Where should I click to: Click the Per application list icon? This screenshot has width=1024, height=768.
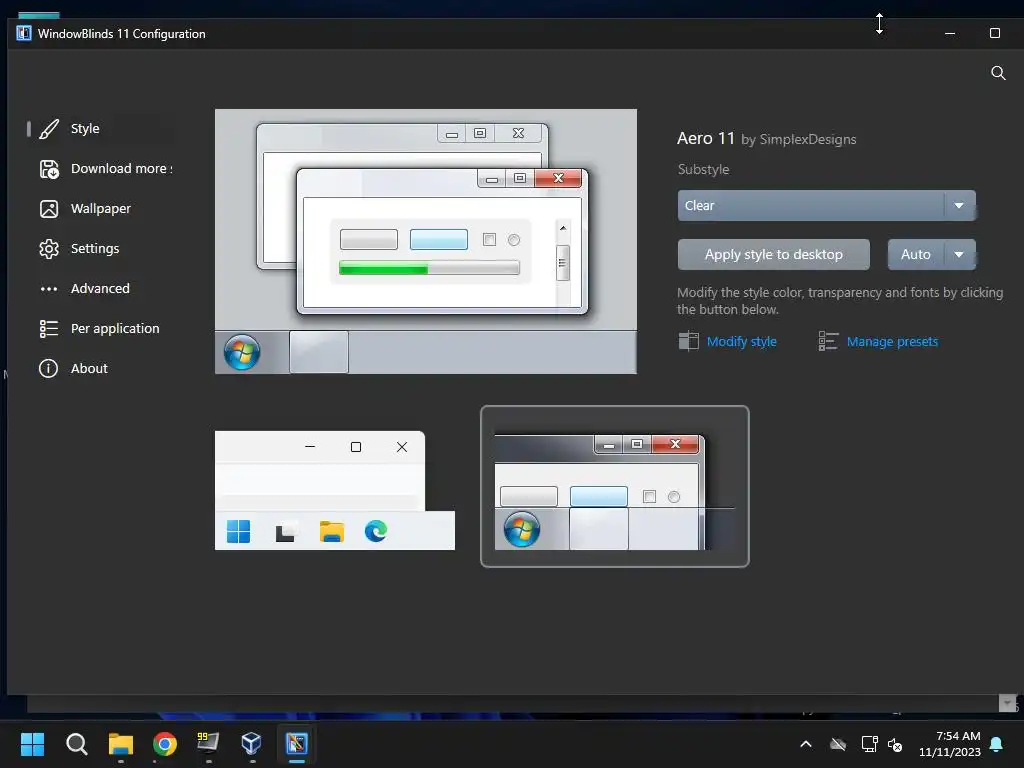coord(49,328)
